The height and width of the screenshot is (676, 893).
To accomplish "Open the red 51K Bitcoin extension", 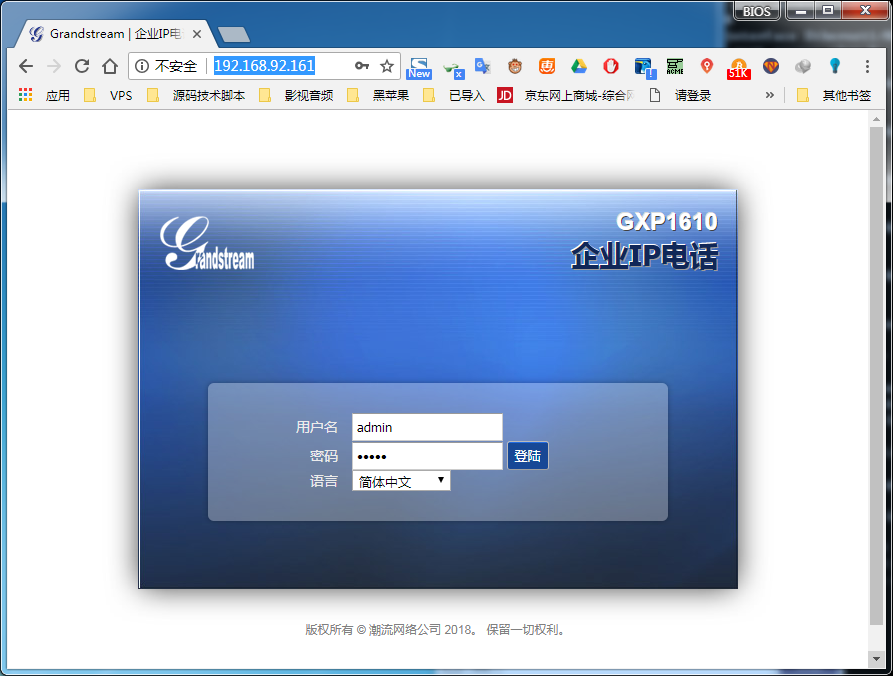I will click(x=738, y=67).
